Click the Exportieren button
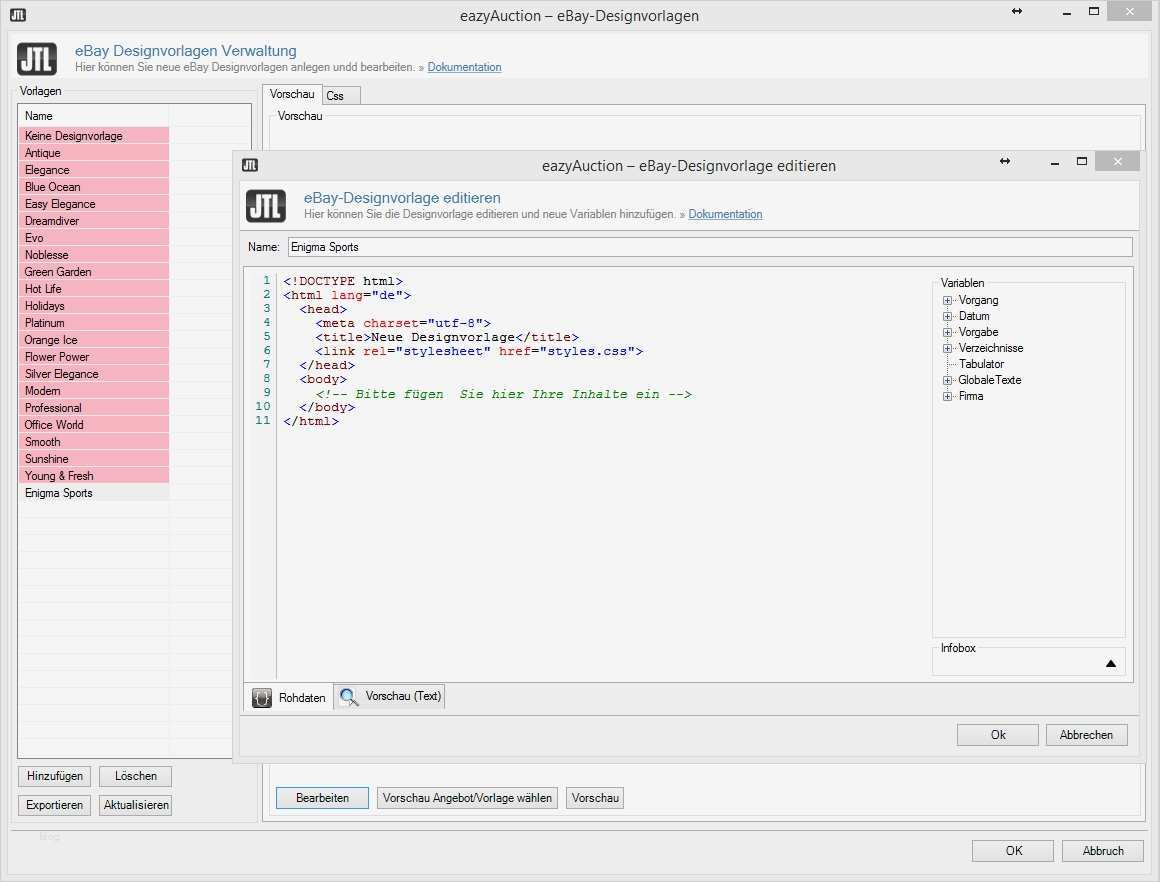Screen dimensions: 1160x882 [55, 805]
